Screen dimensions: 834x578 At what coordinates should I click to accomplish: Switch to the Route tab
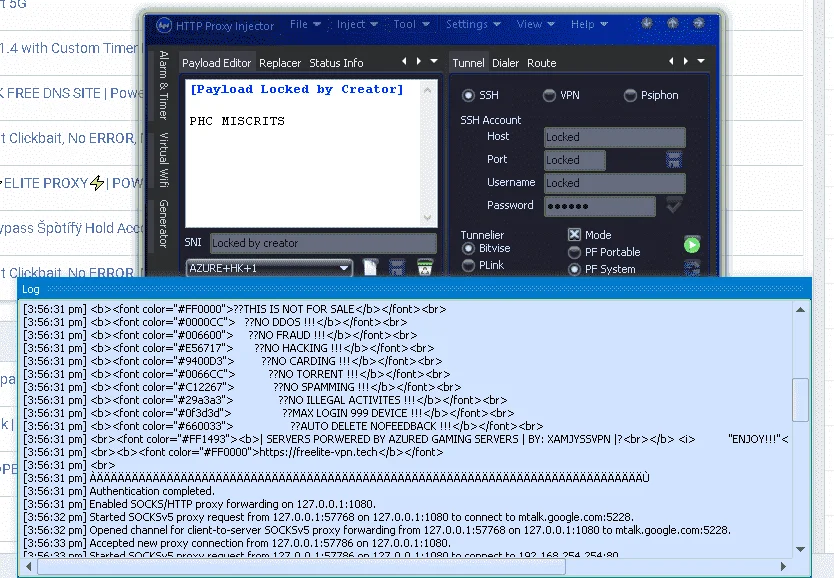(x=541, y=63)
